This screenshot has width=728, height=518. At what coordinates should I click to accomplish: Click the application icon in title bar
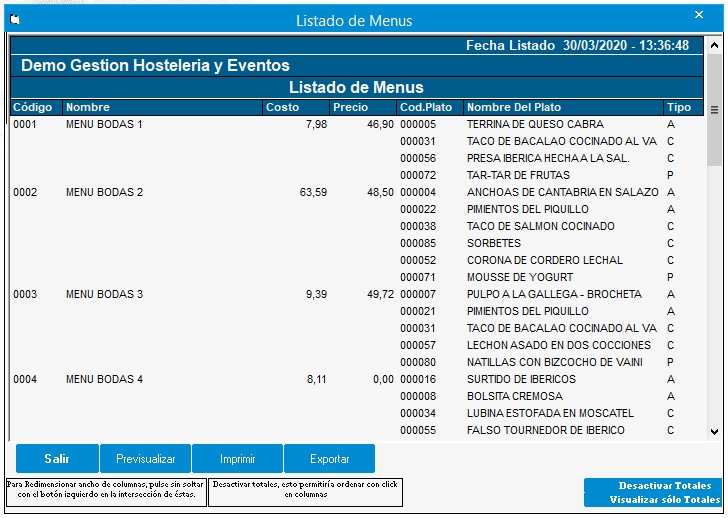point(15,19)
